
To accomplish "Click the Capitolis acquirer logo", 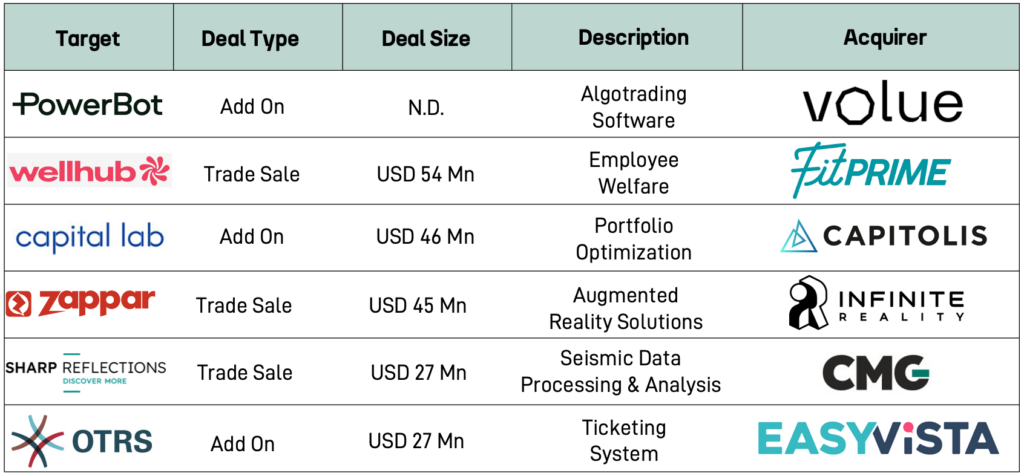I will pos(883,236).
